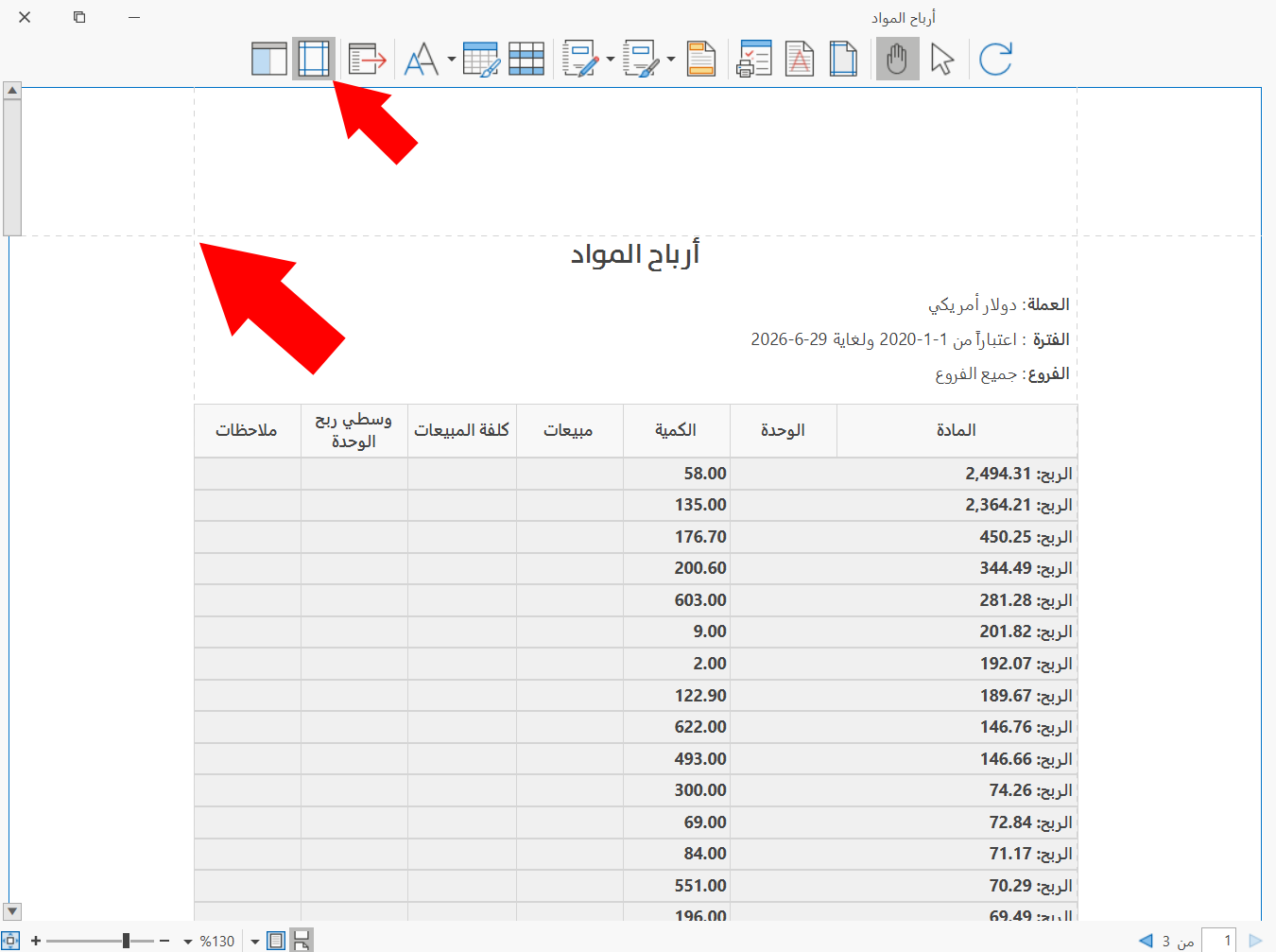Open the font settings letter A icon
The width and height of the screenshot is (1276, 952).
[422, 60]
